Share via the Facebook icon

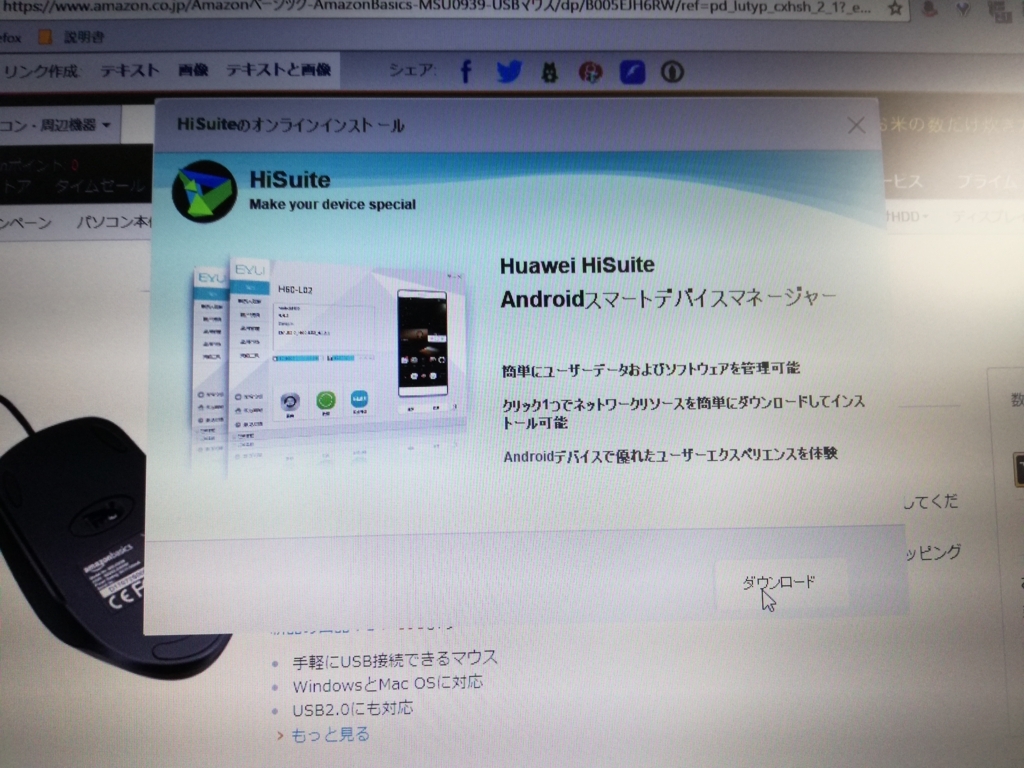[466, 71]
